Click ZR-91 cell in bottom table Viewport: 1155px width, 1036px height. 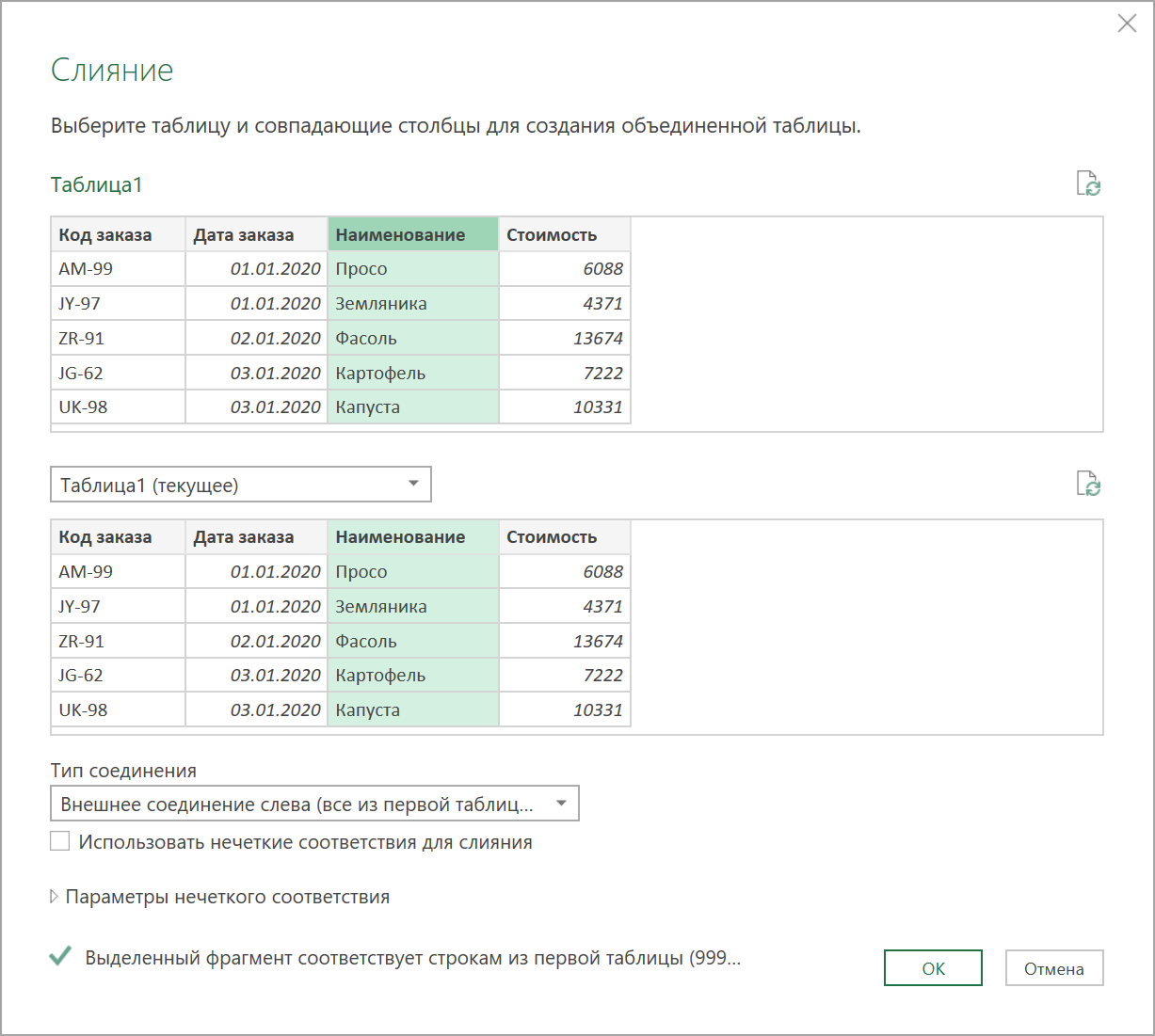(x=118, y=641)
